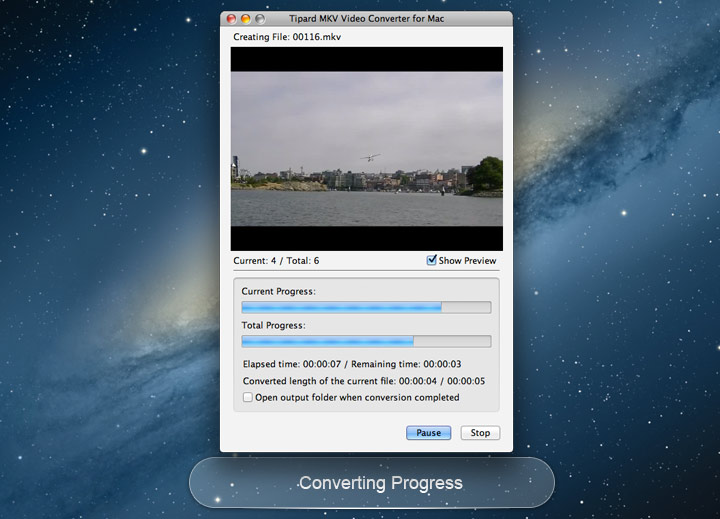Close the Tipard MKV Video Converter window
The image size is (720, 519).
231,19
